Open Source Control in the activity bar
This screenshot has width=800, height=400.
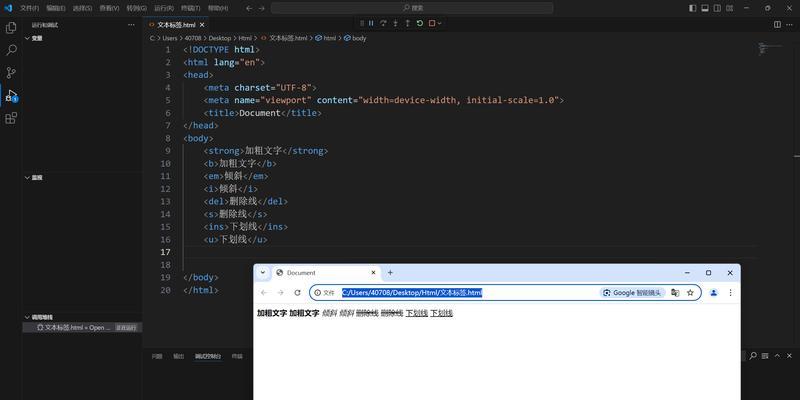[11, 72]
